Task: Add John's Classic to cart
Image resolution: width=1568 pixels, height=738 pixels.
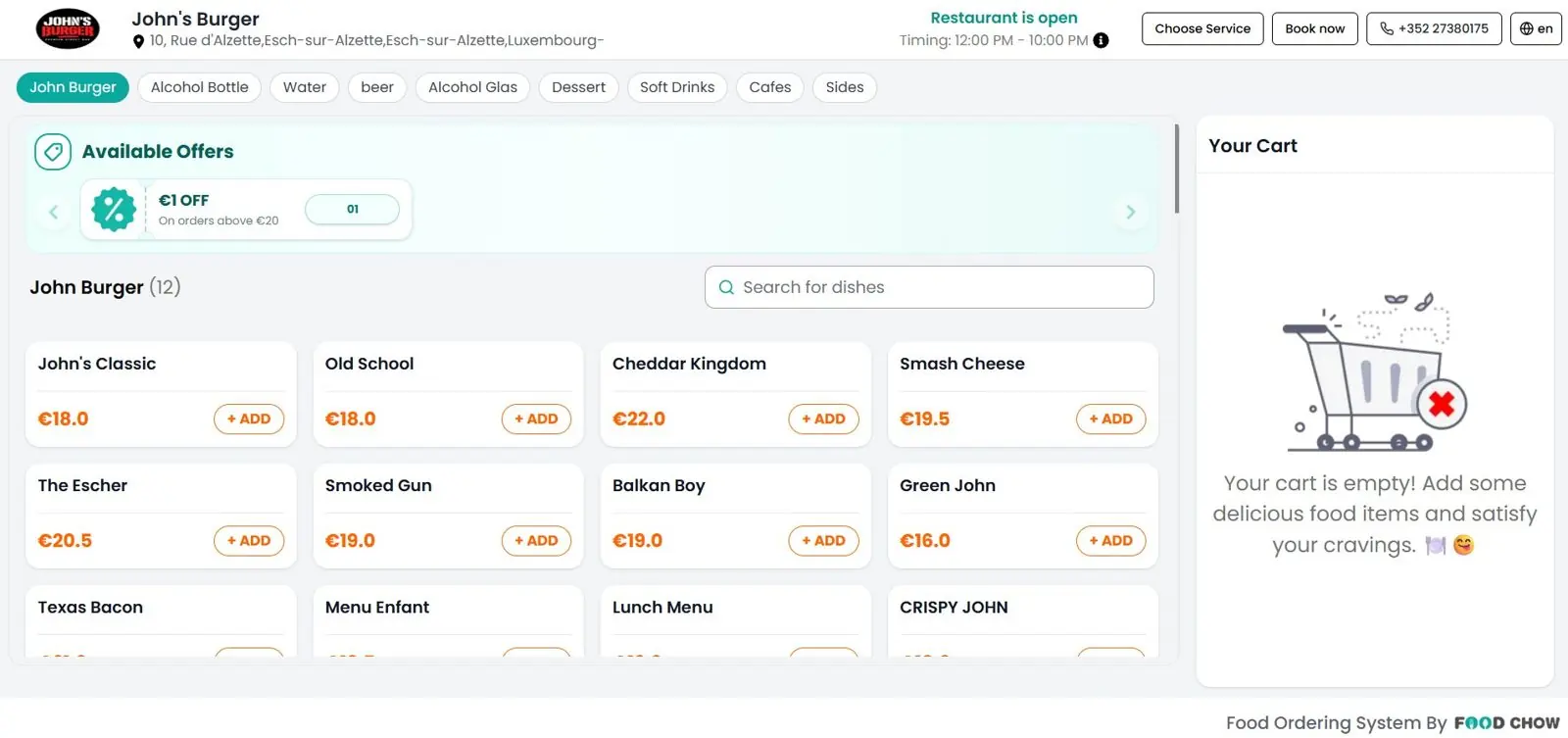Action: [x=249, y=419]
